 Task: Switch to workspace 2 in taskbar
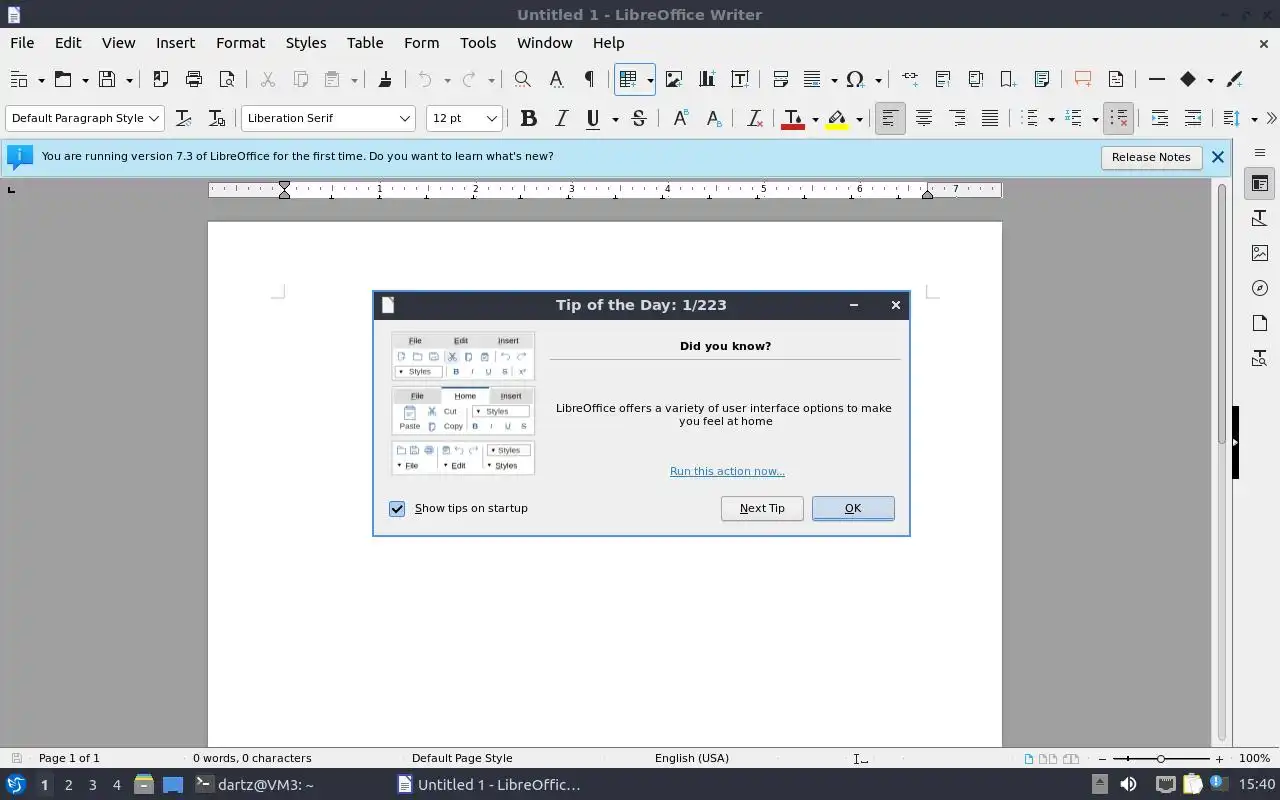68,785
